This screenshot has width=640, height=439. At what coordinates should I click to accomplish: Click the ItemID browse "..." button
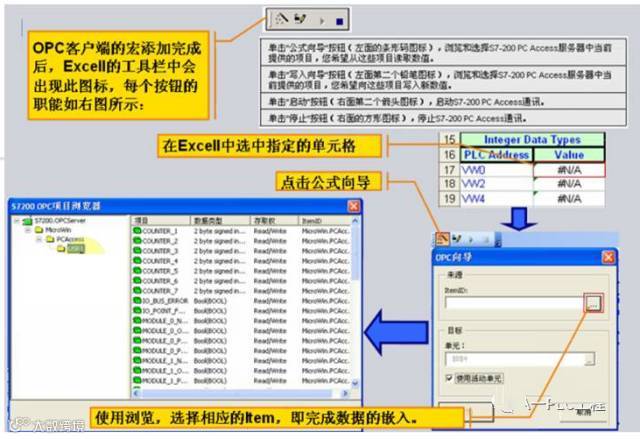593,303
